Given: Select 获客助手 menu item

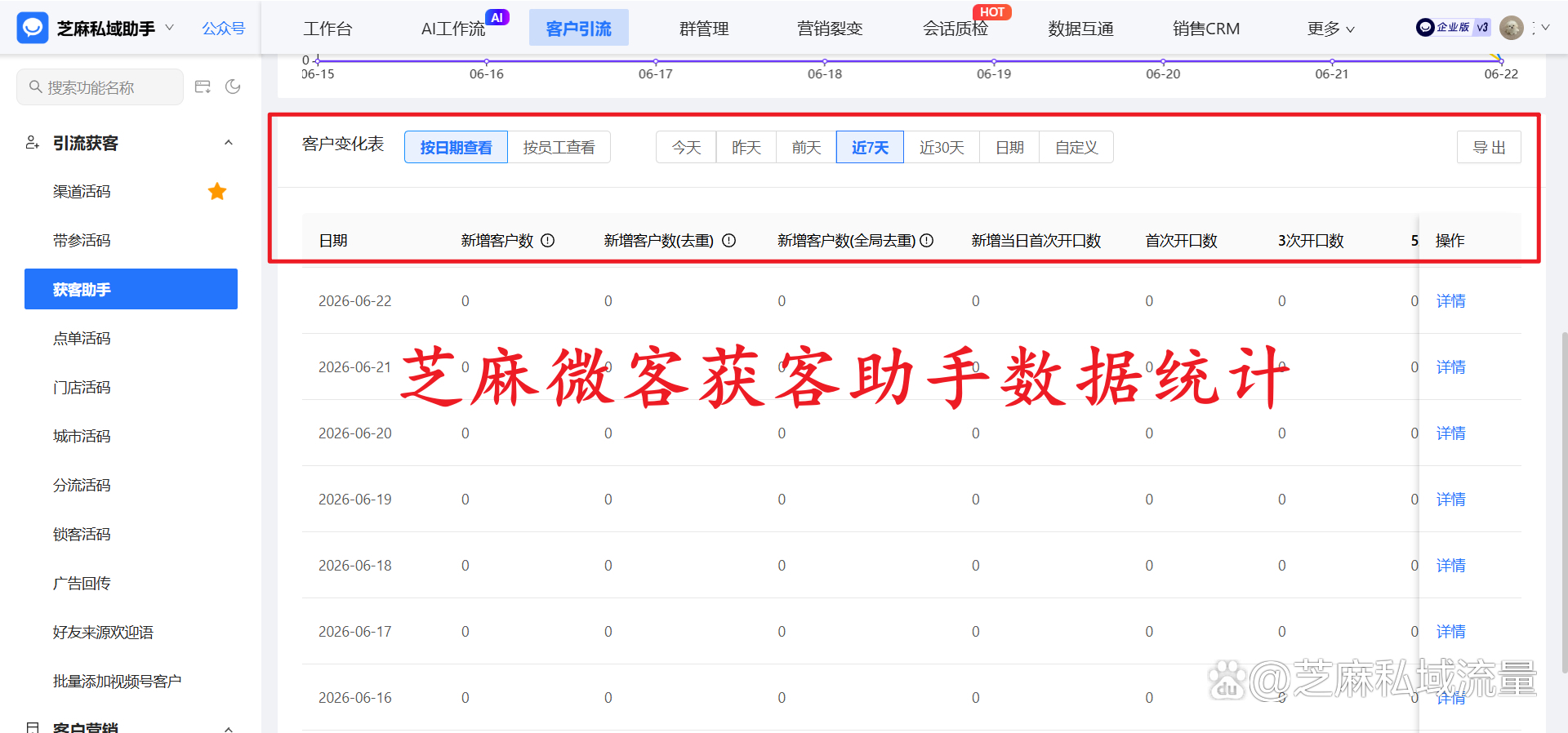Looking at the screenshot, I should (x=131, y=289).
